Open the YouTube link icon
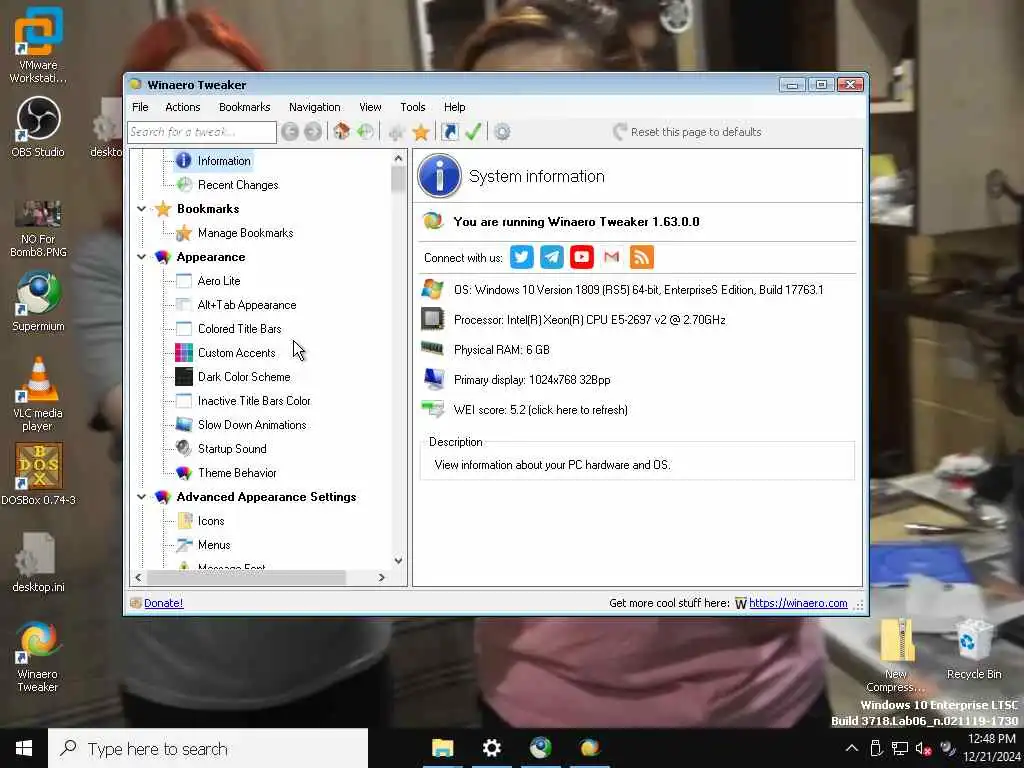 (x=582, y=257)
